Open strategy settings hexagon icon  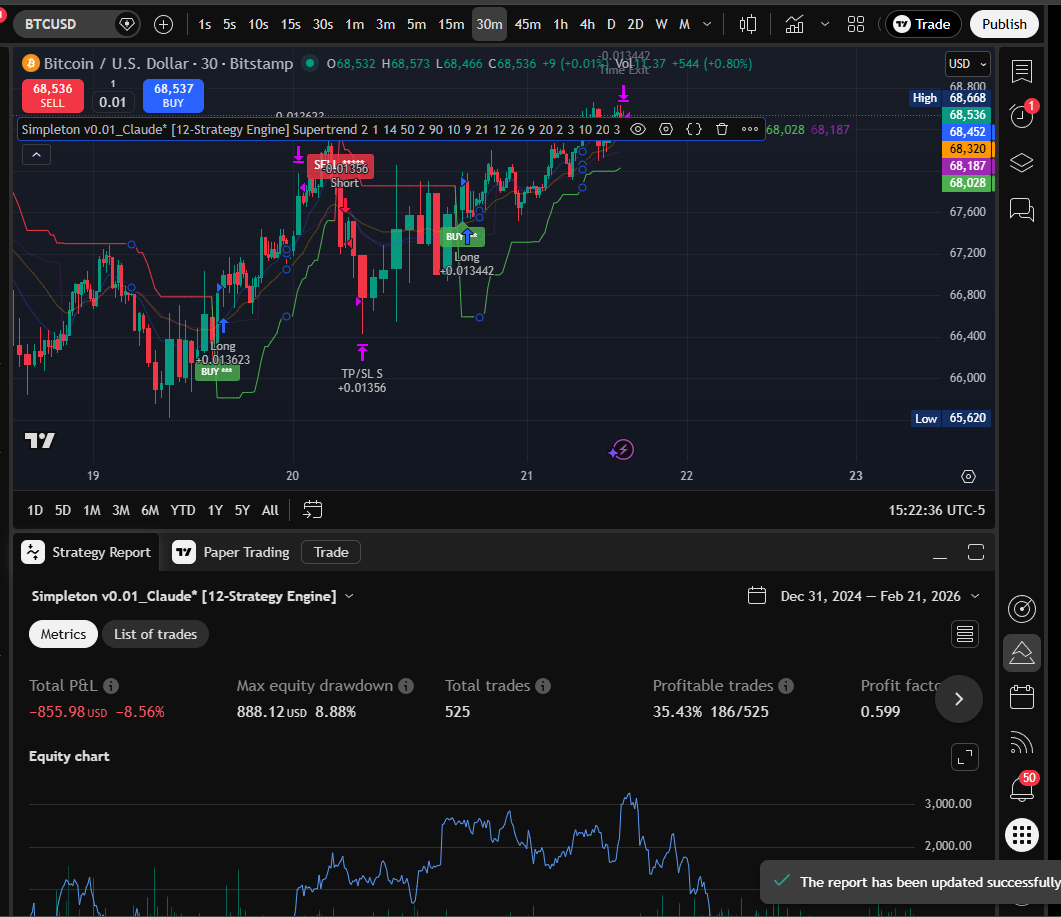(666, 129)
